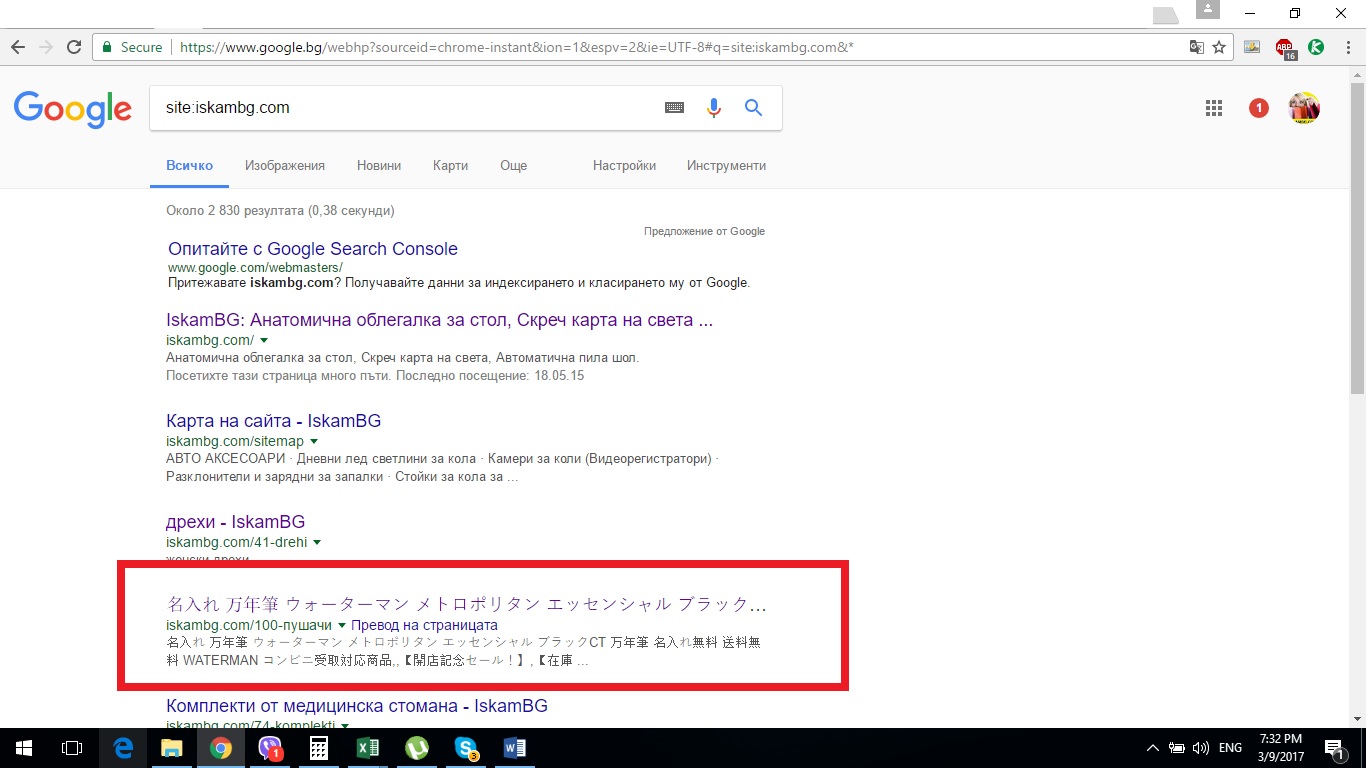Open Task View on the taskbar

[x=72, y=748]
